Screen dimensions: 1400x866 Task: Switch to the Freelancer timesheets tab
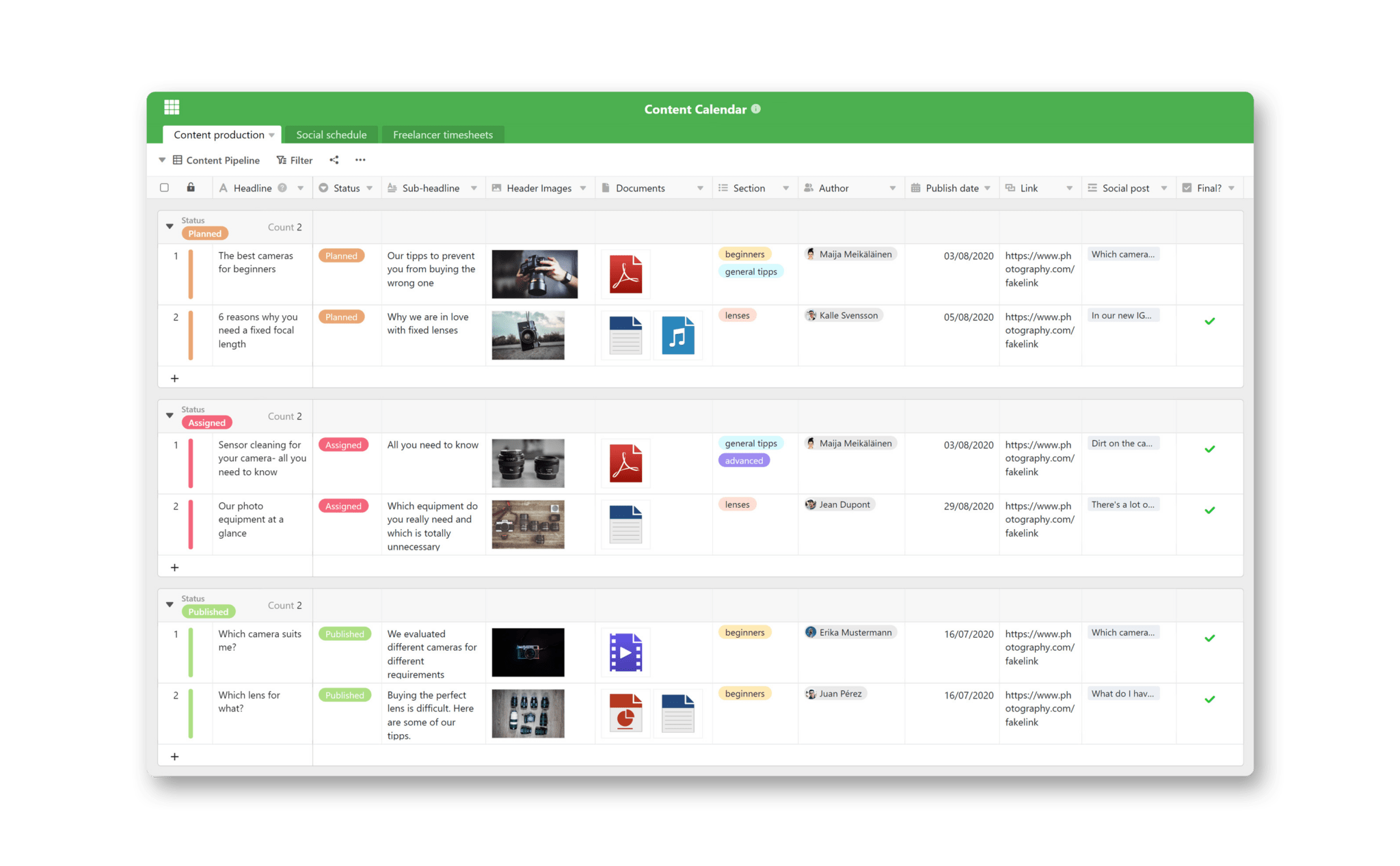tap(442, 135)
